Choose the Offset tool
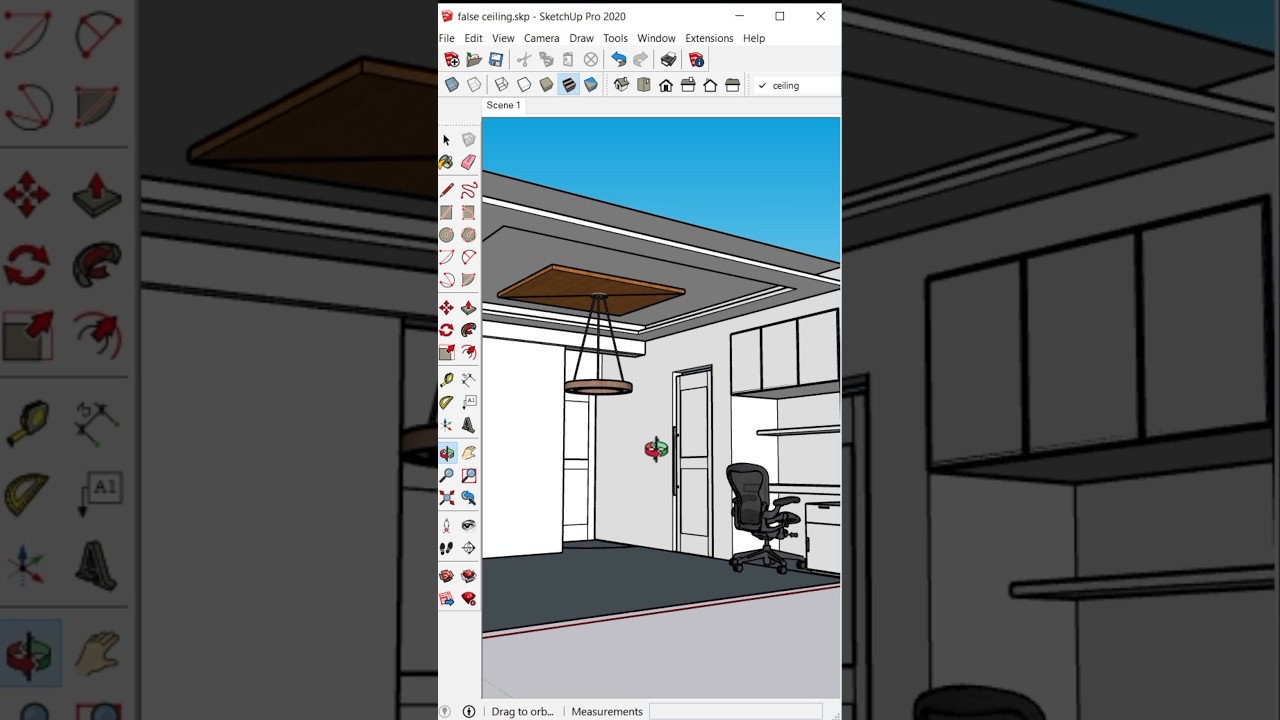The height and width of the screenshot is (720, 1280). point(468,352)
